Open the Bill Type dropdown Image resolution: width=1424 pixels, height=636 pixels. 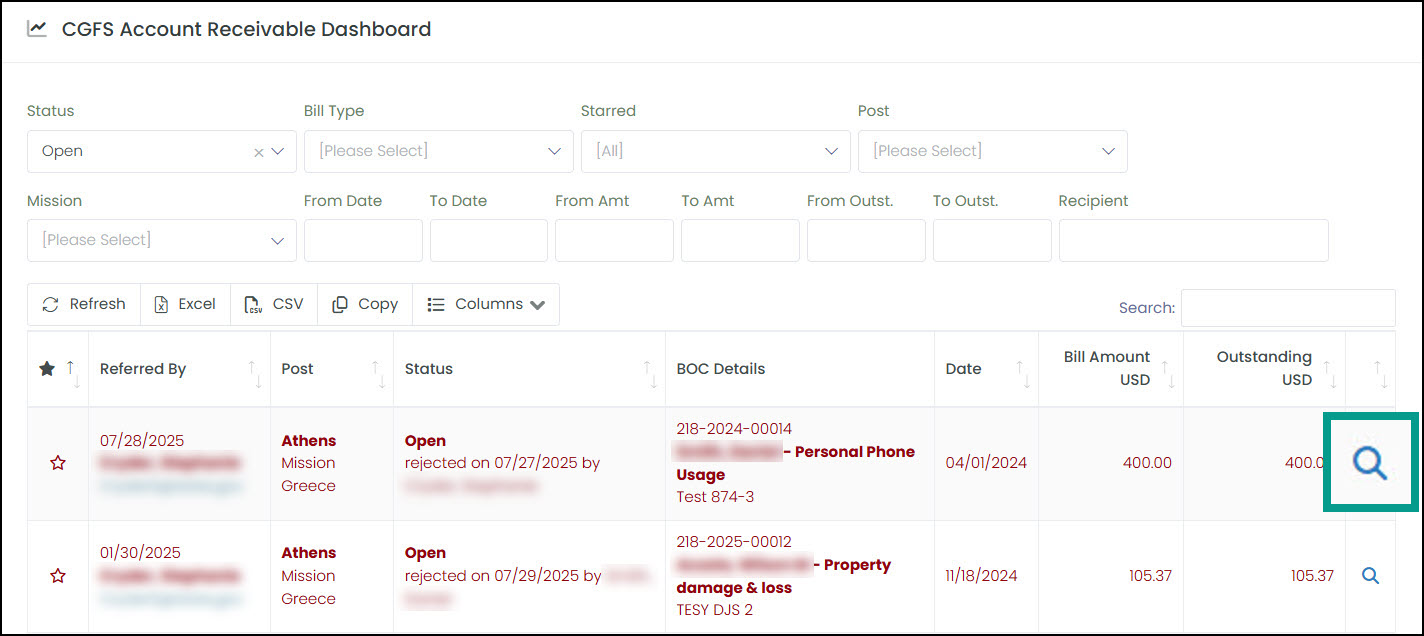point(439,151)
